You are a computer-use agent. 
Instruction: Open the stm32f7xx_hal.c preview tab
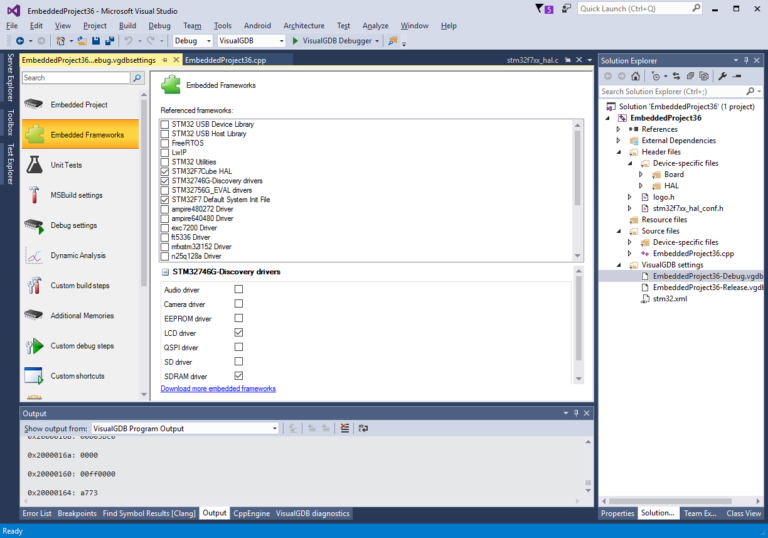(x=532, y=60)
